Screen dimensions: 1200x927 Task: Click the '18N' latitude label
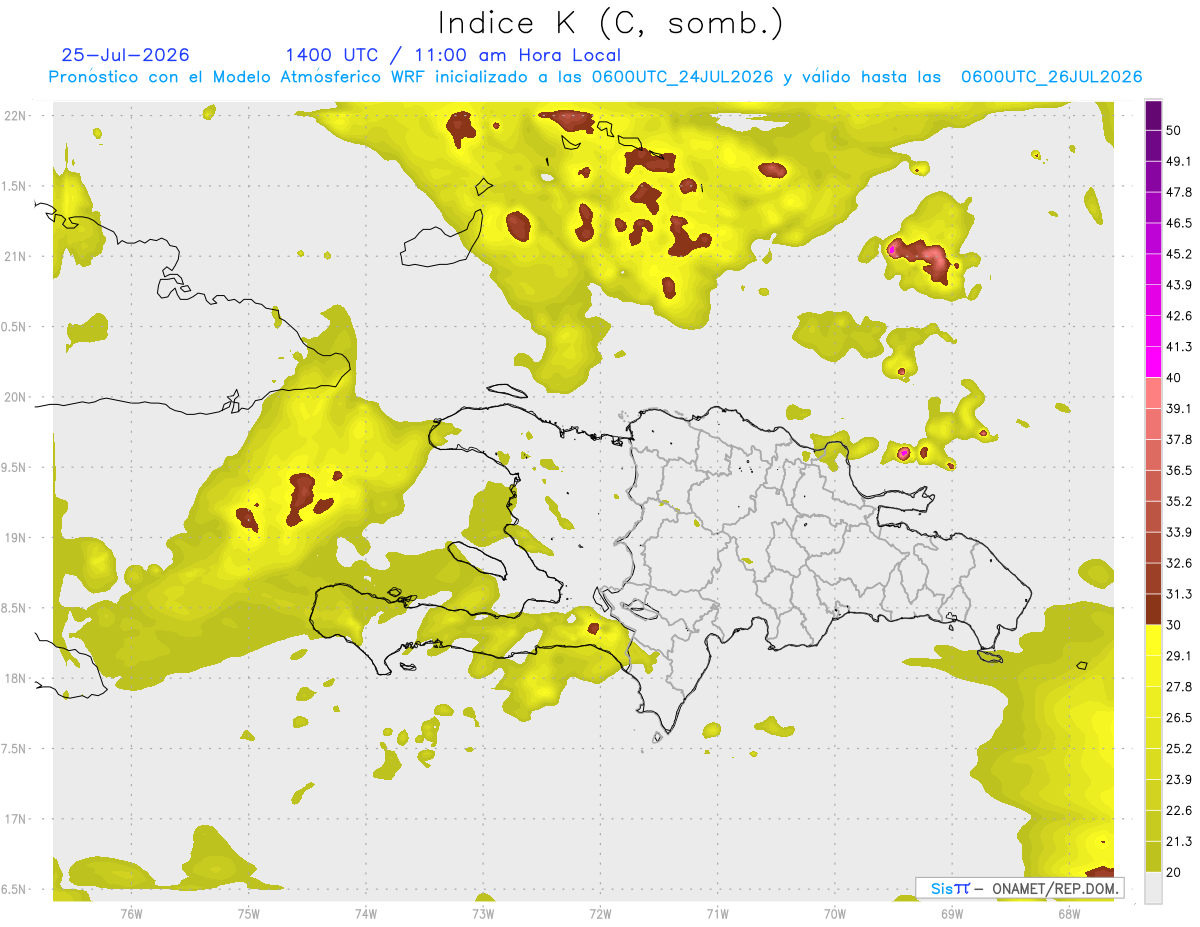(x=15, y=679)
